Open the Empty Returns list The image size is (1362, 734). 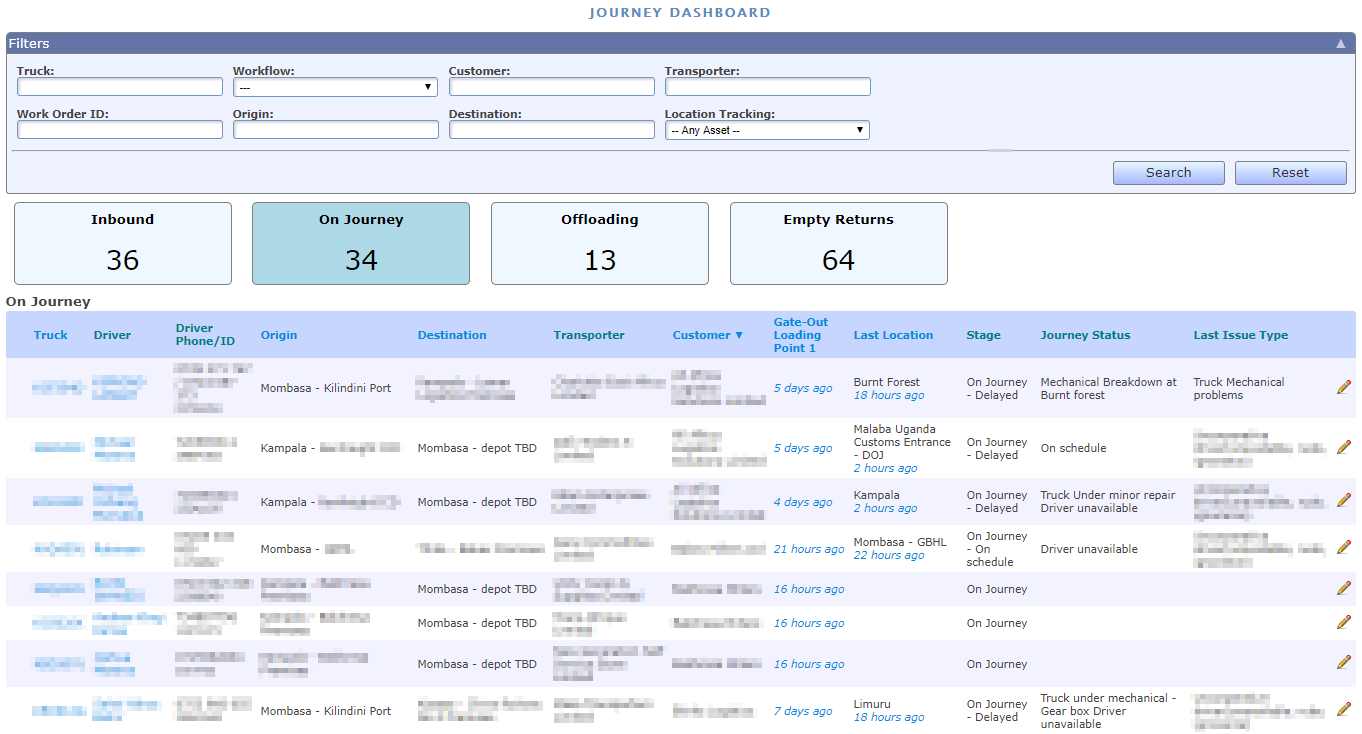click(838, 243)
